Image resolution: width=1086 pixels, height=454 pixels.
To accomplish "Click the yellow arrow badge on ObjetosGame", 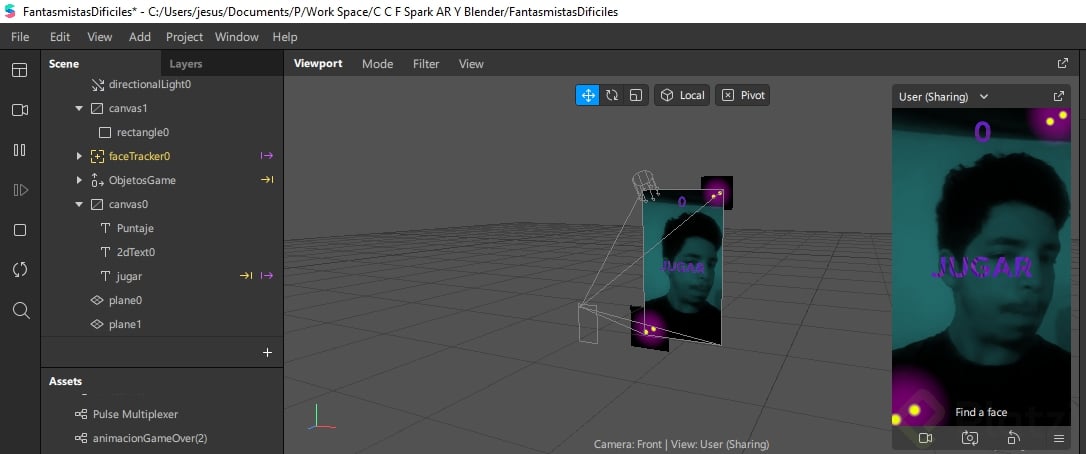I will click(x=267, y=180).
